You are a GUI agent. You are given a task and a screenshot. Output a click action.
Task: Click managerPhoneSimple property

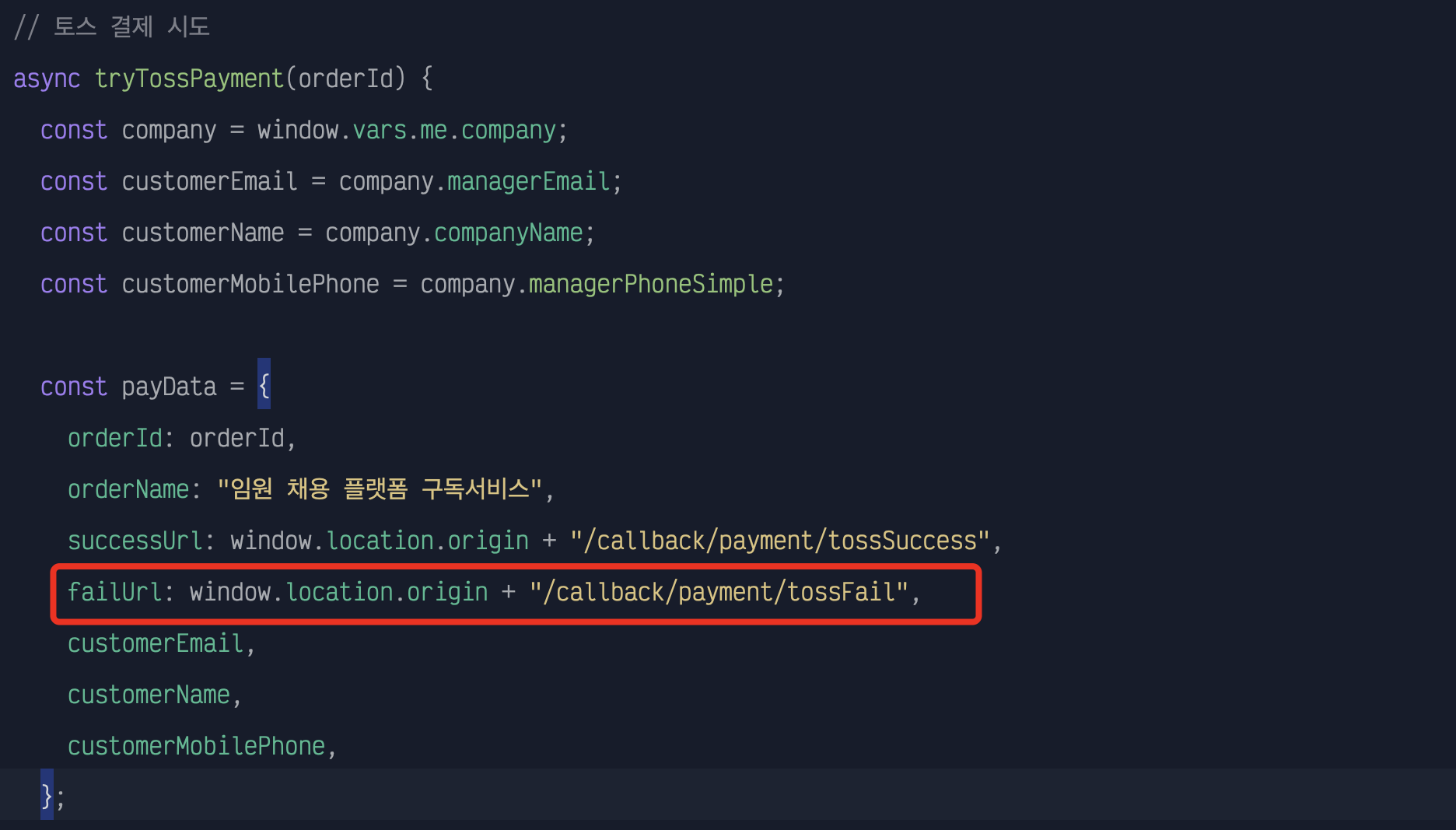pyautogui.click(x=651, y=284)
